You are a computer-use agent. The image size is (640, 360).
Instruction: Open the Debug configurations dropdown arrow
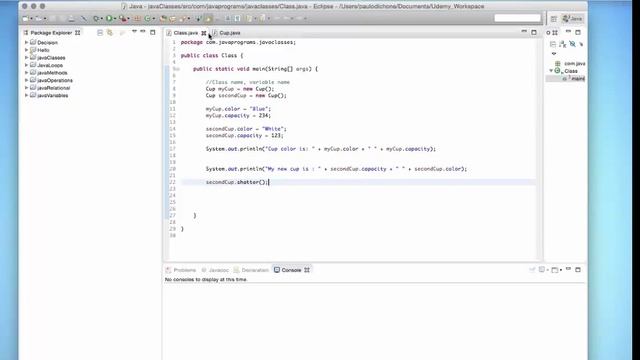[102, 19]
